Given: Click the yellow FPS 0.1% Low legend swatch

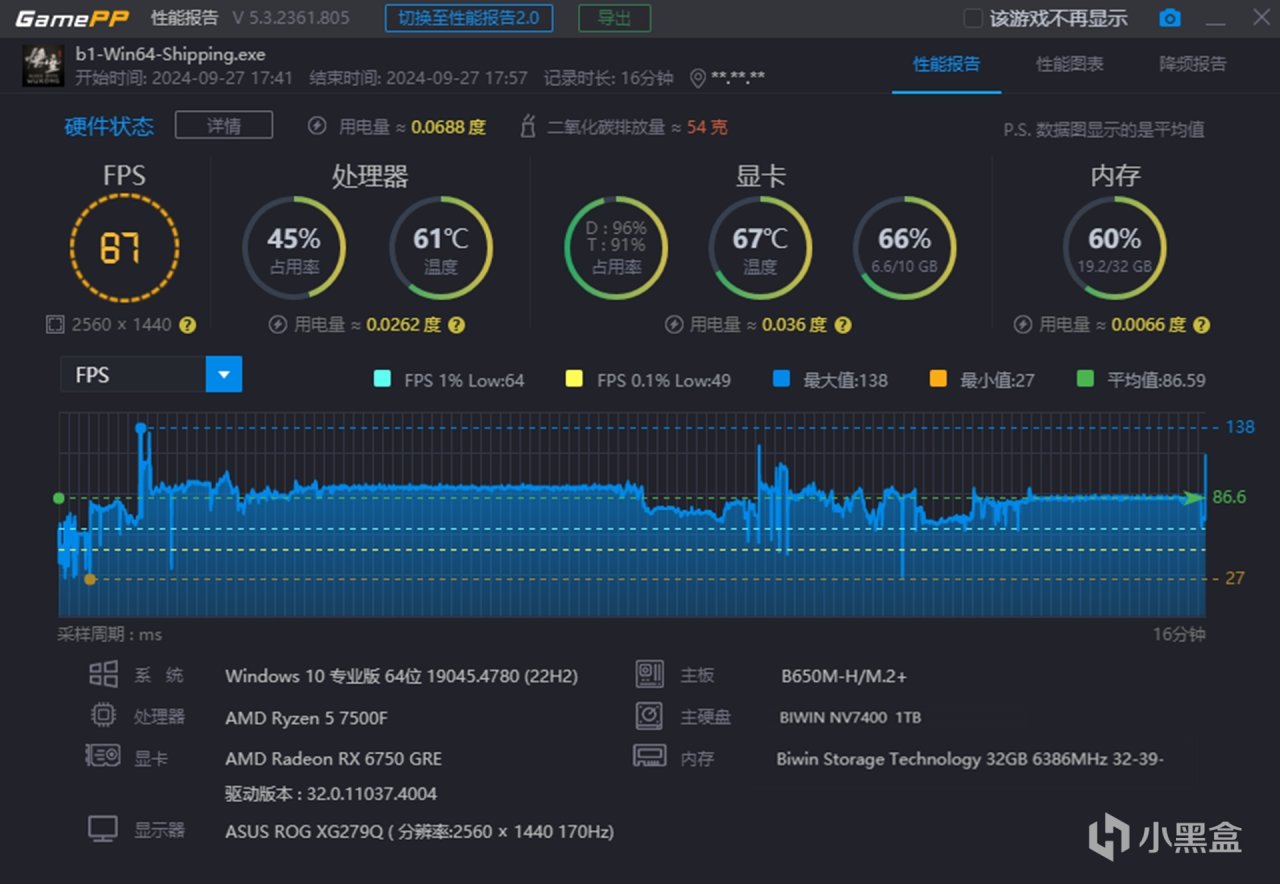Looking at the screenshot, I should point(574,379).
